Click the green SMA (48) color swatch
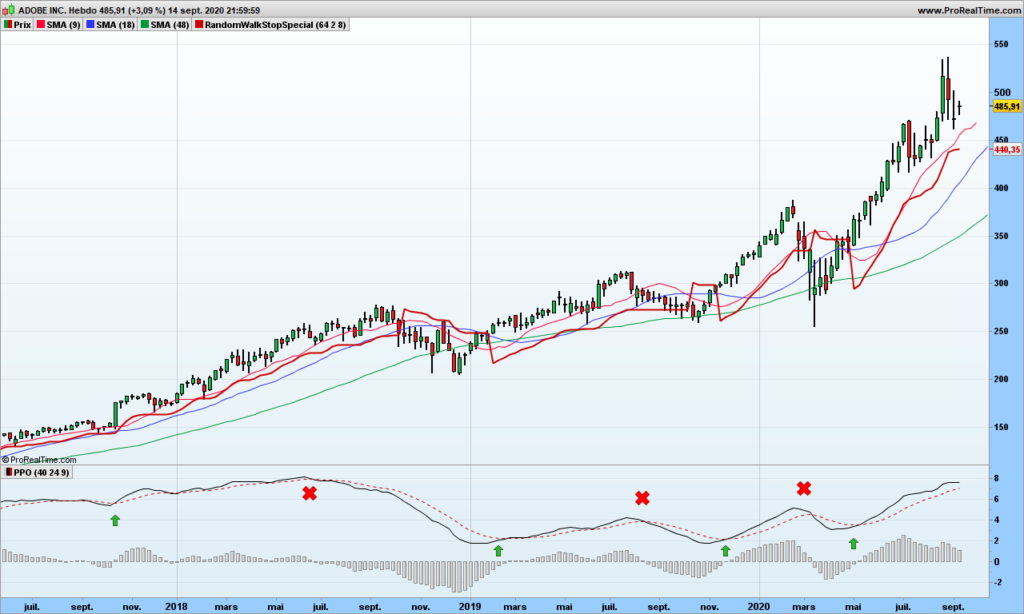The height and width of the screenshot is (614, 1024). click(x=145, y=25)
